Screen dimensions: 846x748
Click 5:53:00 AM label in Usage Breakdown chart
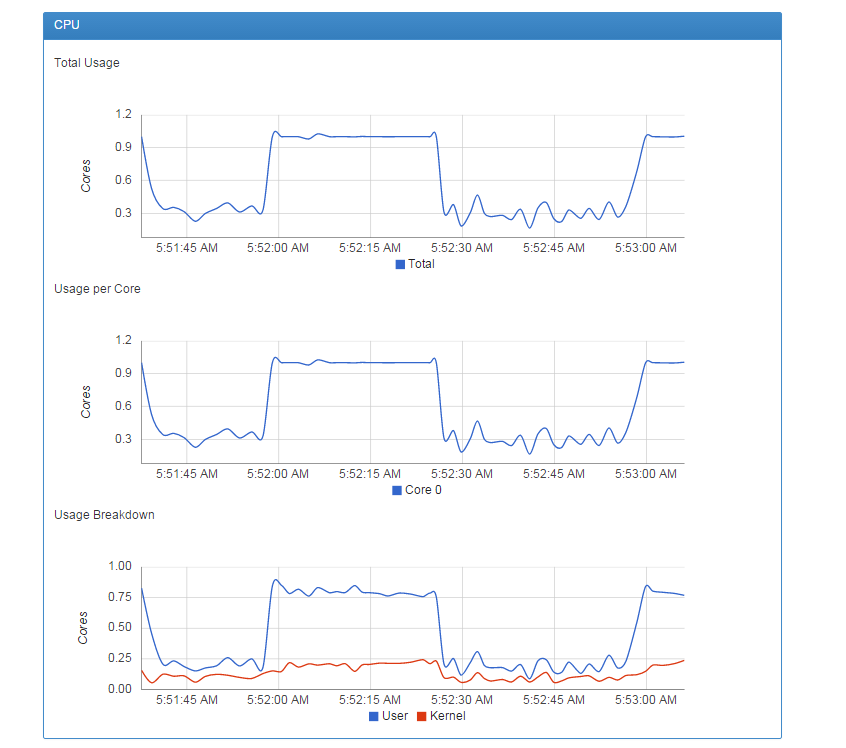click(646, 701)
